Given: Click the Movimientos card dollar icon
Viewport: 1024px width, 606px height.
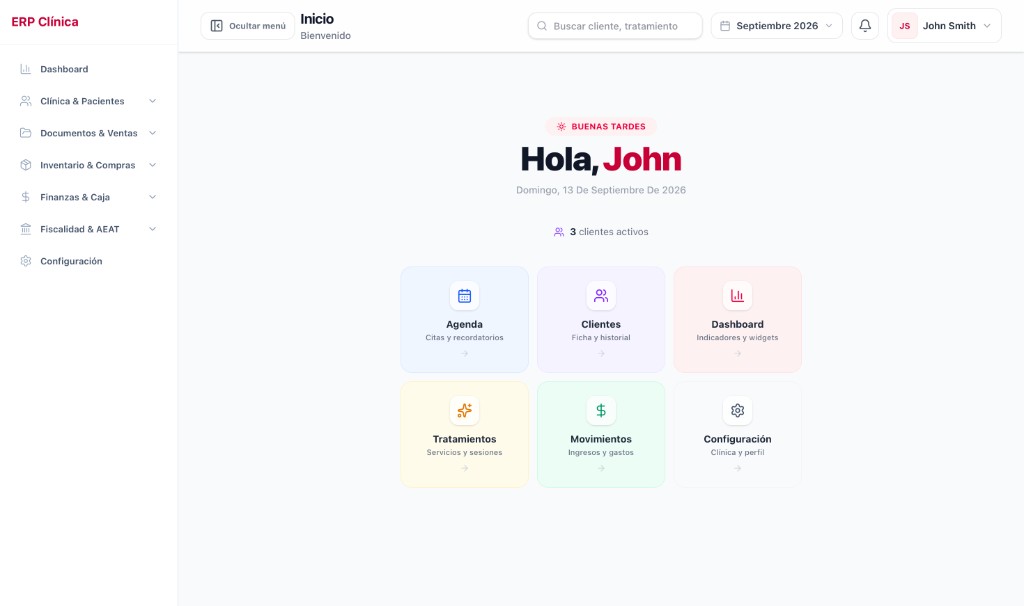Looking at the screenshot, I should click(x=601, y=411).
